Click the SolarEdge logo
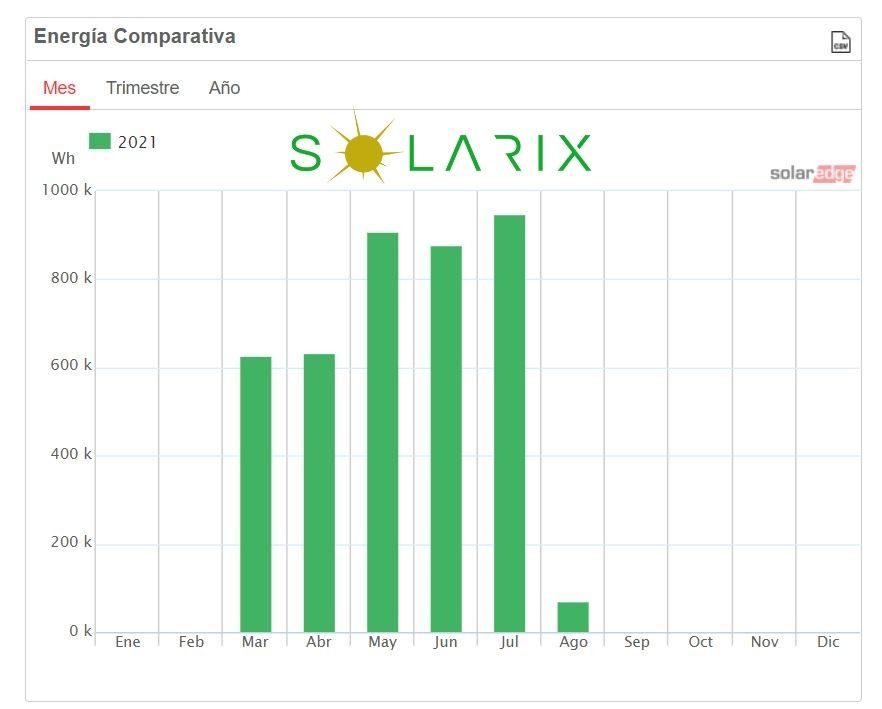Image resolution: width=882 pixels, height=709 pixels. coord(812,173)
